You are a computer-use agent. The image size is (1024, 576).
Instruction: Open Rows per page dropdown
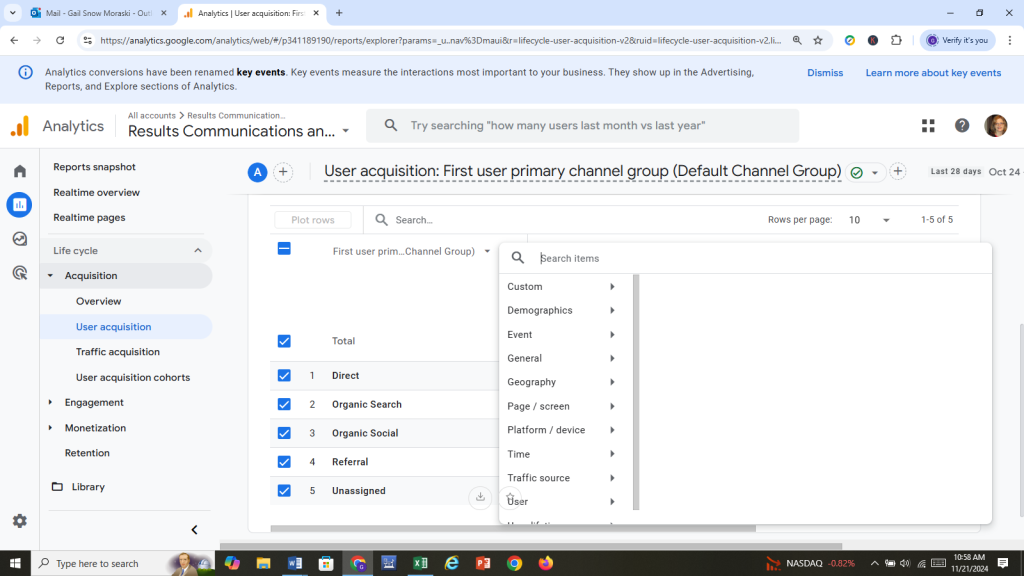pyautogui.click(x=869, y=220)
